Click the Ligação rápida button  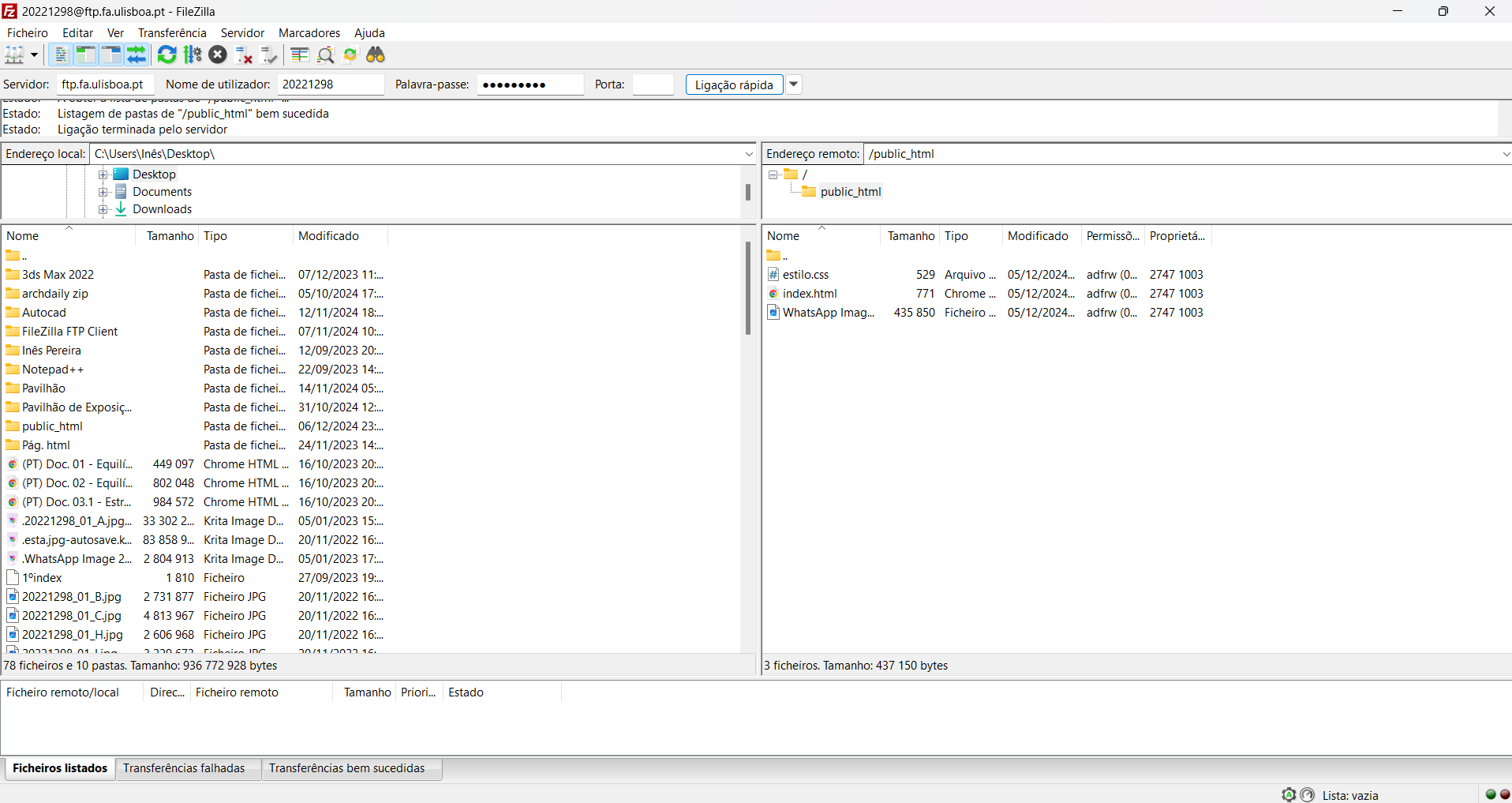coord(734,84)
